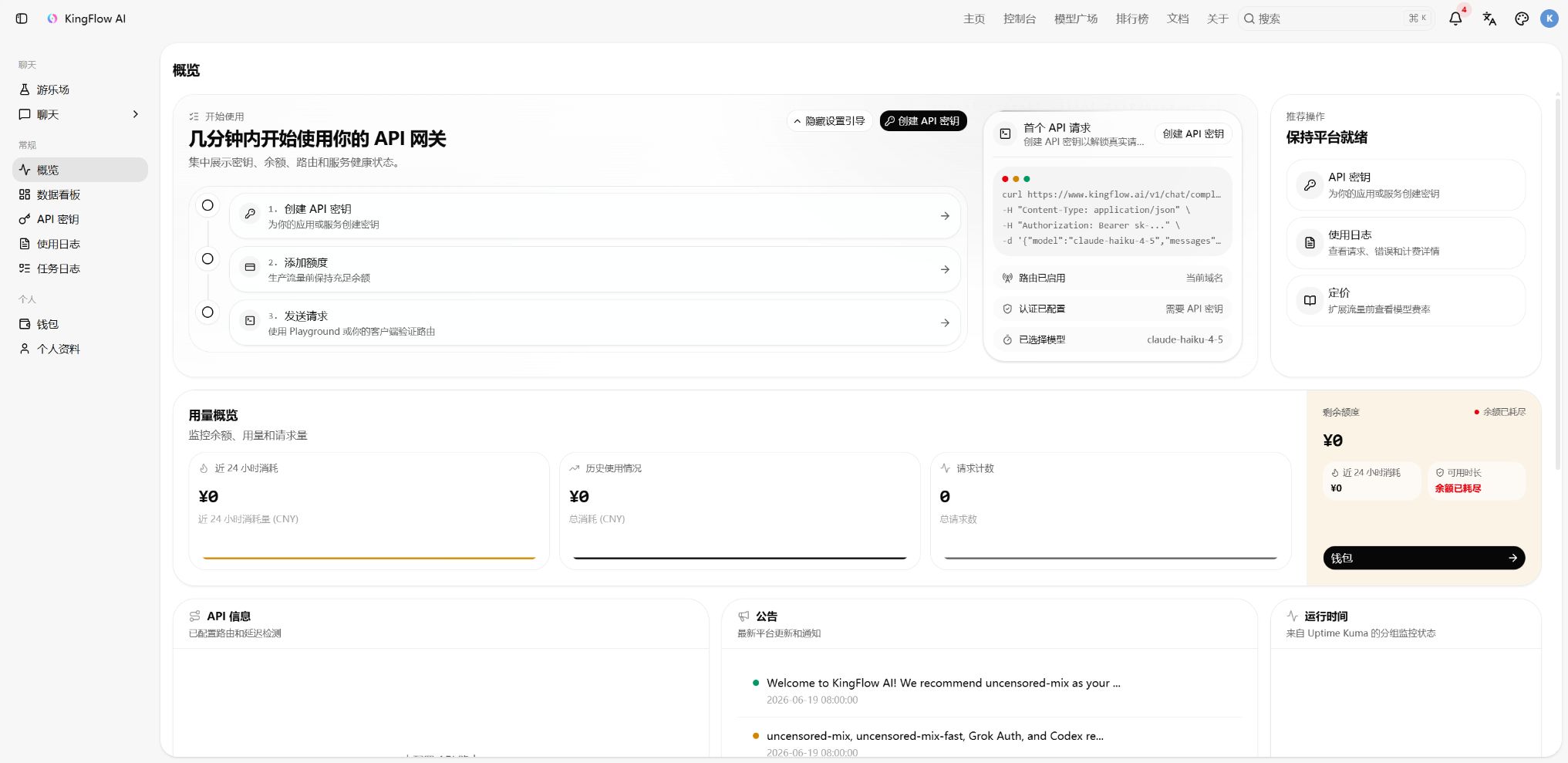The height and width of the screenshot is (763, 1568).
Task: Click the 已选择模型 claude-haiku-4-5 row
Action: tap(1112, 339)
